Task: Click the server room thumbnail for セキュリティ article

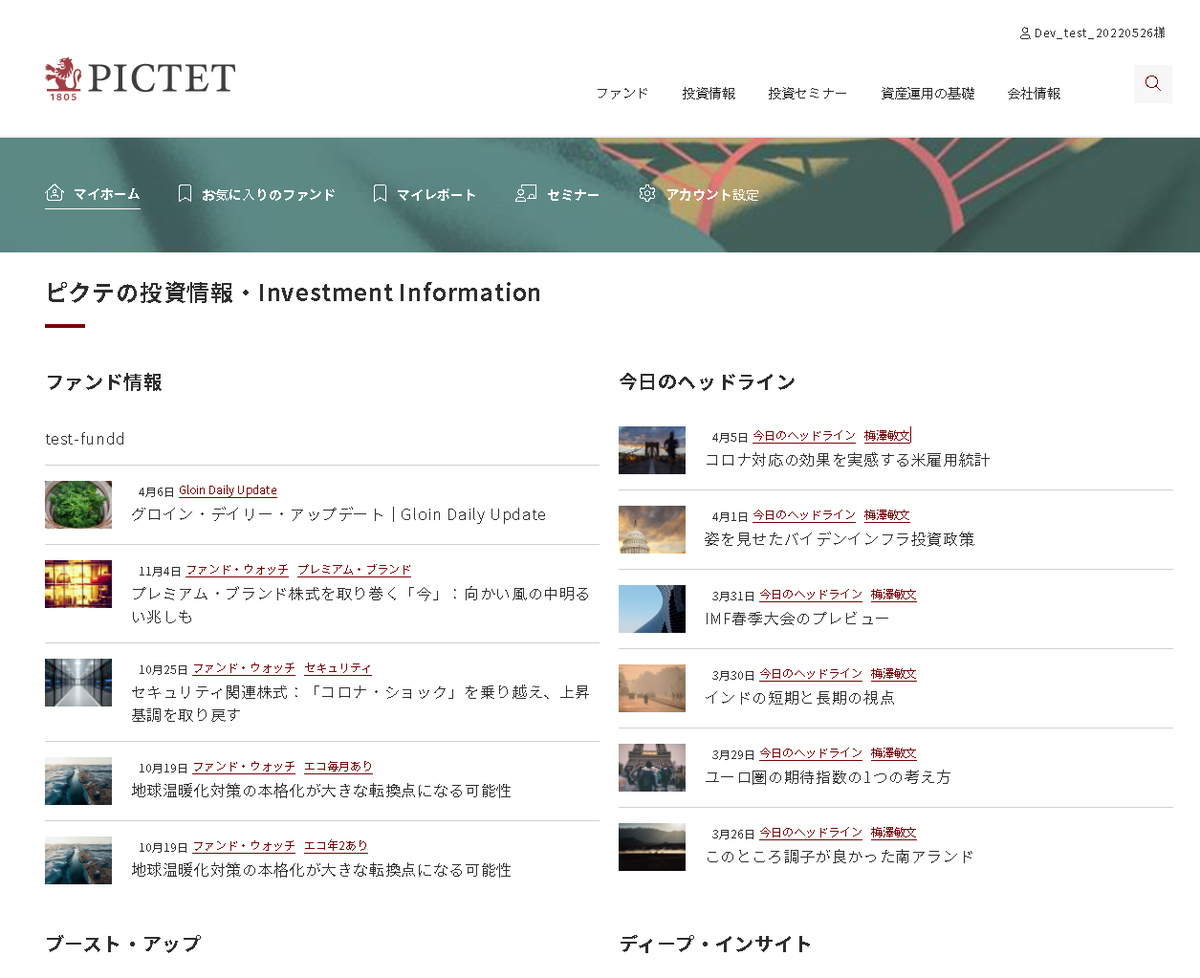Action: (x=78, y=682)
